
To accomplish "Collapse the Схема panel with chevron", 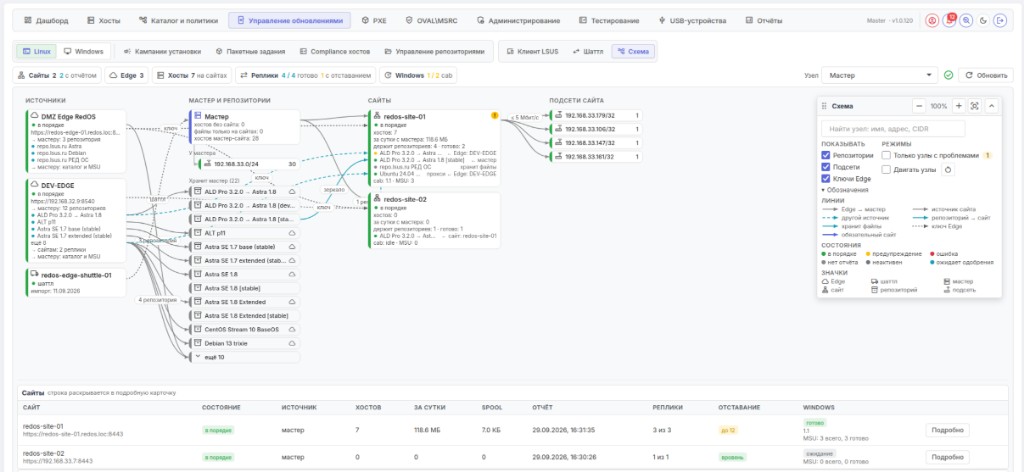I will [x=991, y=106].
